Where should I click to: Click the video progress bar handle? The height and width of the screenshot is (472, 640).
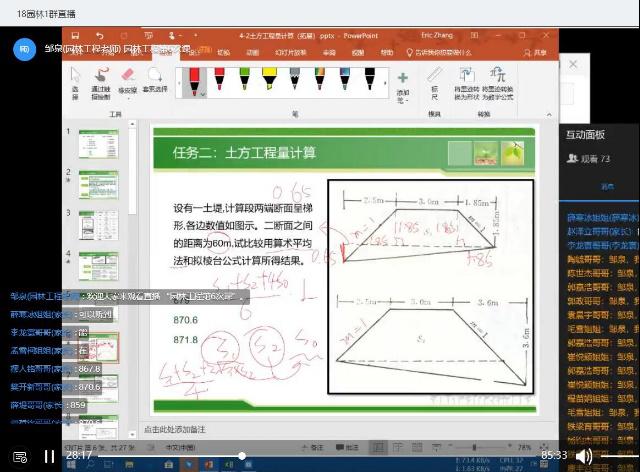[x=241, y=456]
